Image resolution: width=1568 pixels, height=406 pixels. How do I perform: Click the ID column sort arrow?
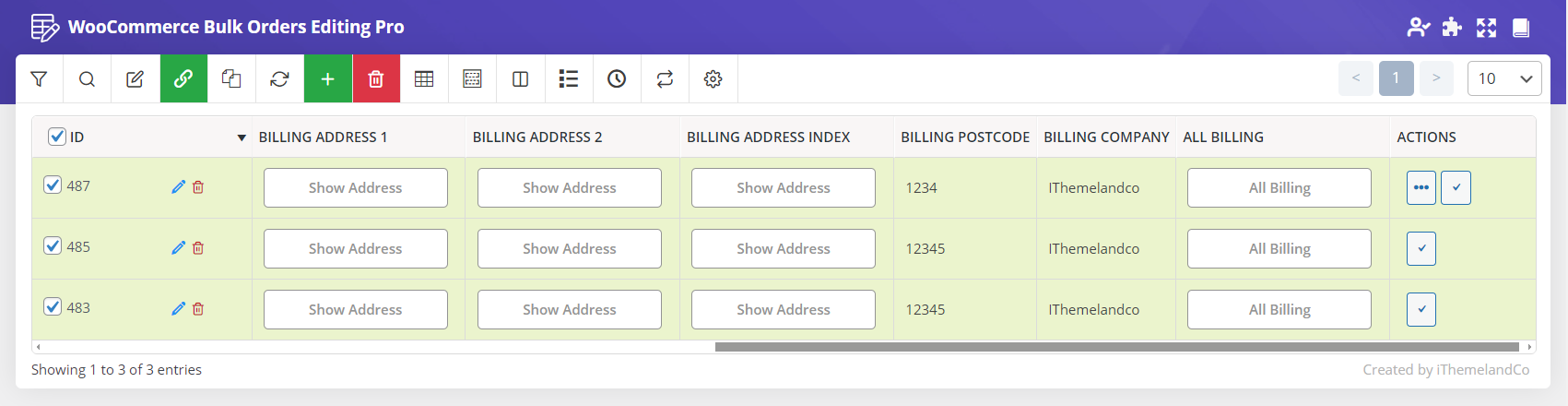[242, 137]
